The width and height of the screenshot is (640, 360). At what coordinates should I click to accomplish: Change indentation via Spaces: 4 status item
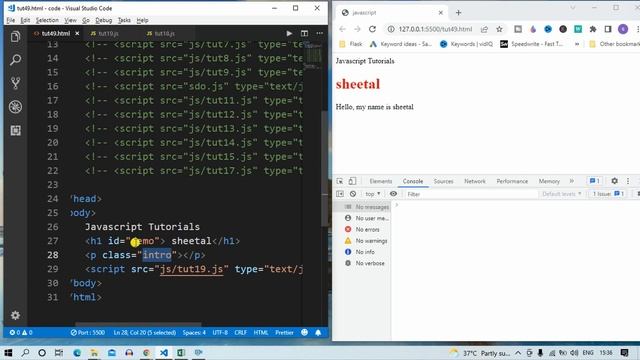tap(194, 333)
